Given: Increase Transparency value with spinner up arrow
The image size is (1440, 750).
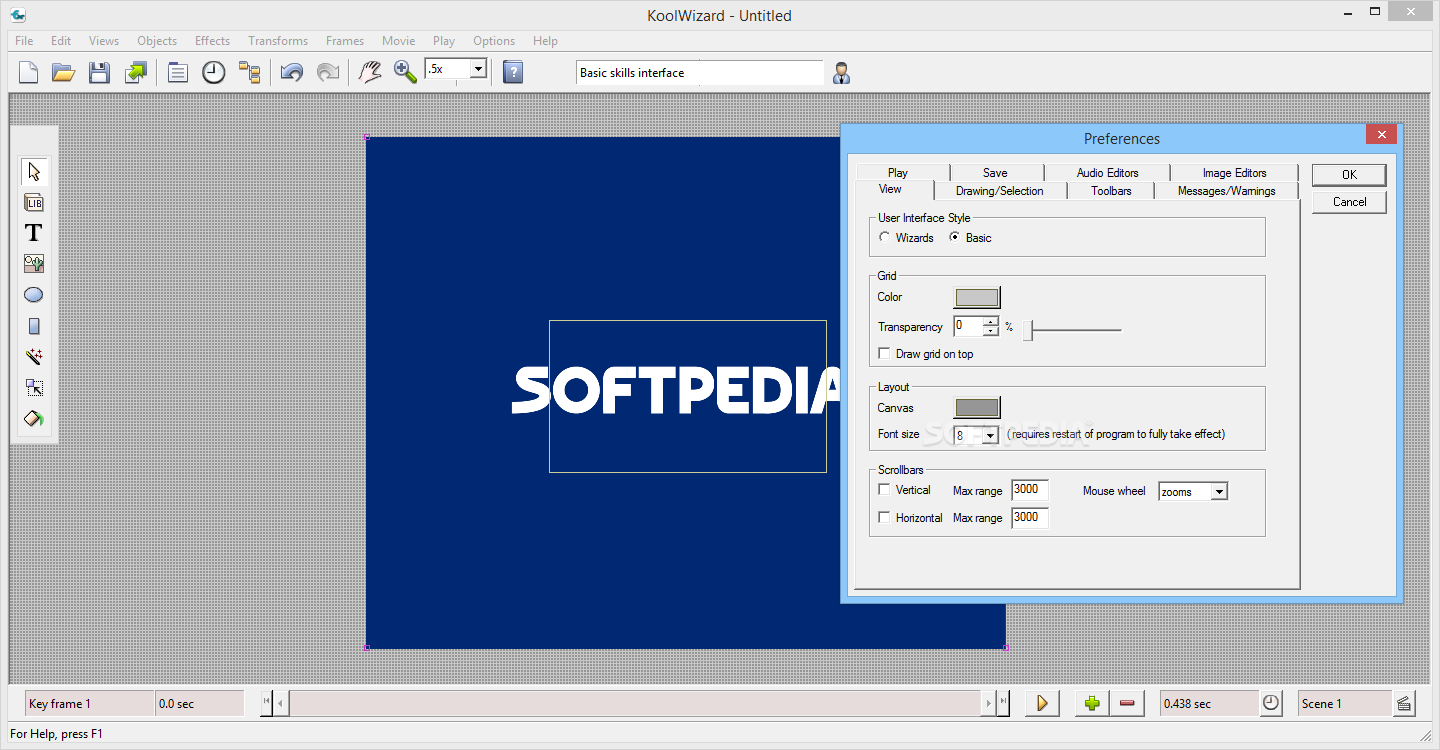Looking at the screenshot, I should pyautogui.click(x=990, y=322).
